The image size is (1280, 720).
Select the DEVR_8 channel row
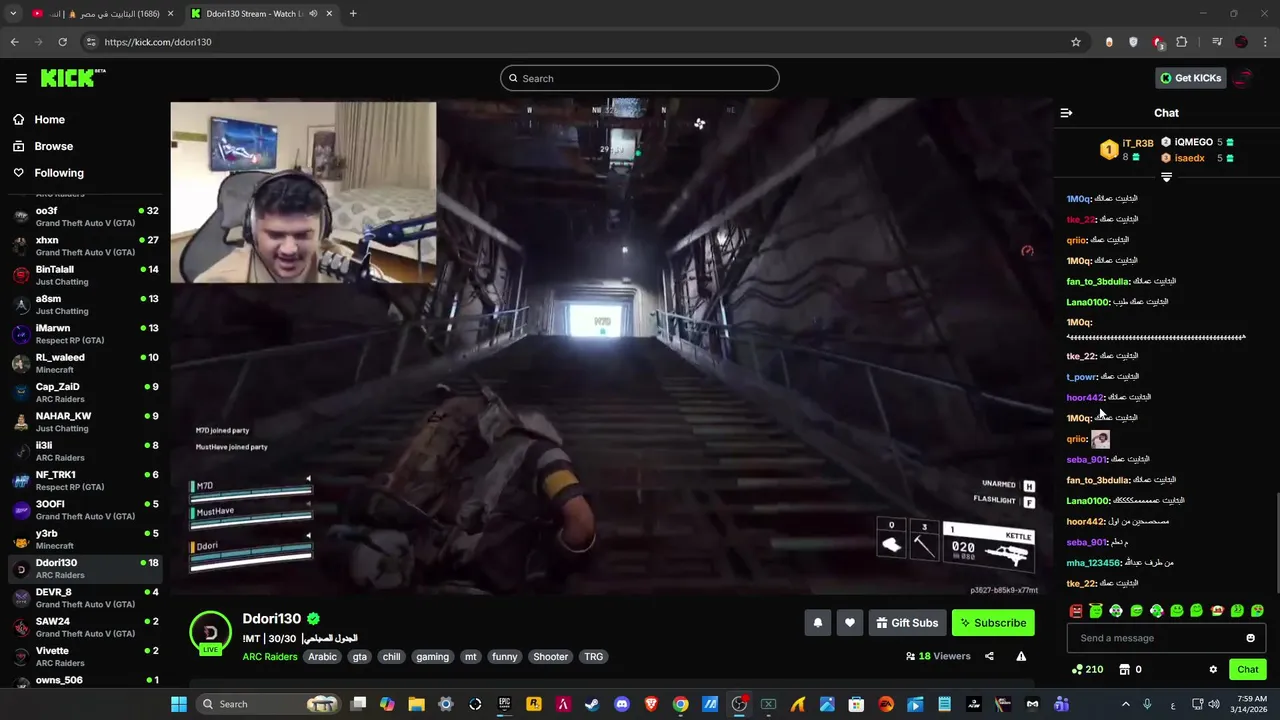85,597
